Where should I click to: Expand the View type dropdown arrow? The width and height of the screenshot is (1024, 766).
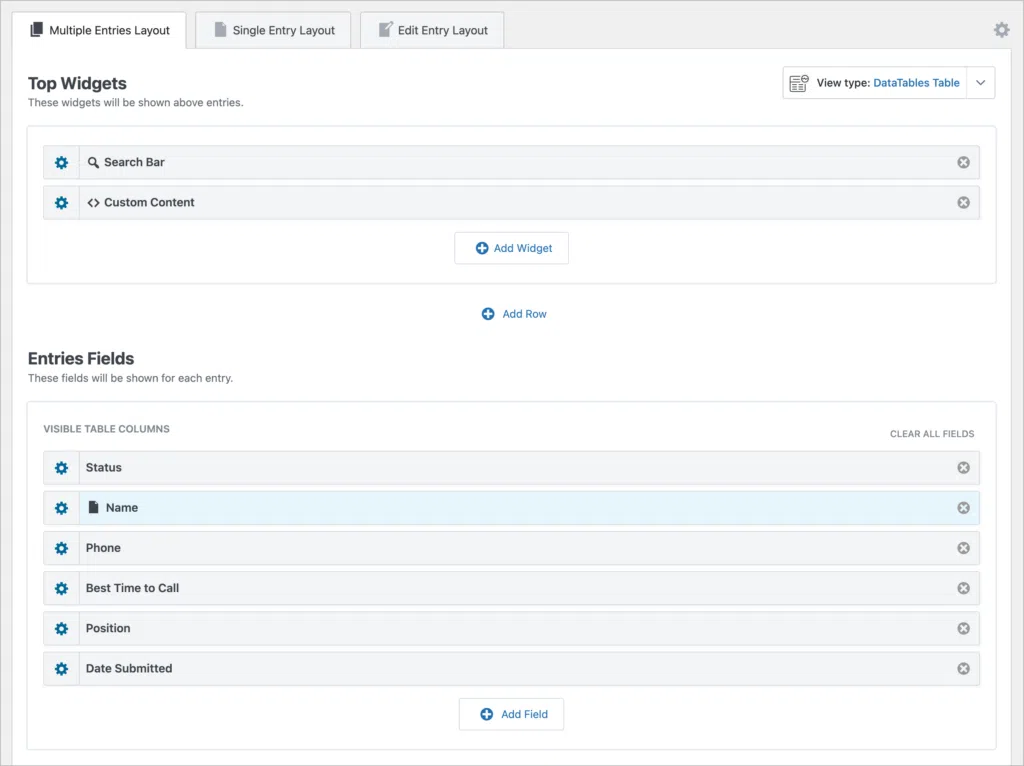click(980, 83)
